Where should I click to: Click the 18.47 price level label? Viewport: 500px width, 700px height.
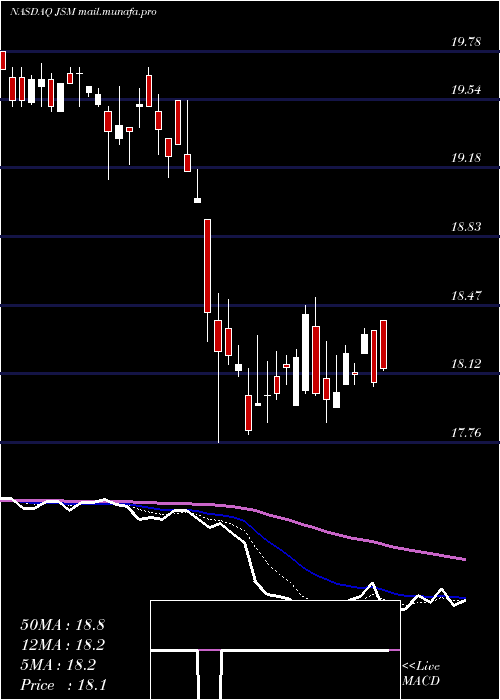tap(466, 295)
